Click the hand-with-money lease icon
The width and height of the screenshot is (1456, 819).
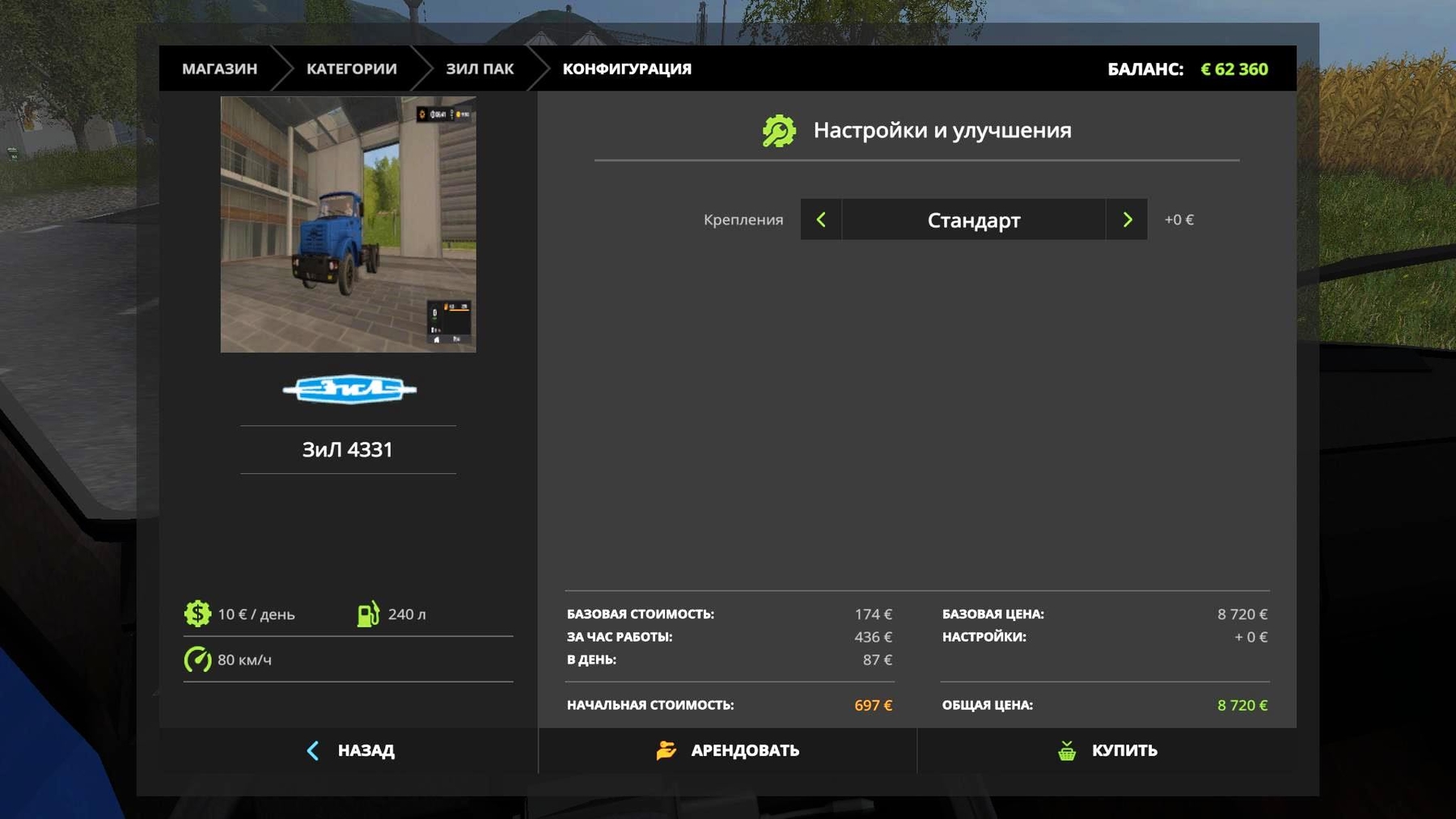tap(666, 751)
